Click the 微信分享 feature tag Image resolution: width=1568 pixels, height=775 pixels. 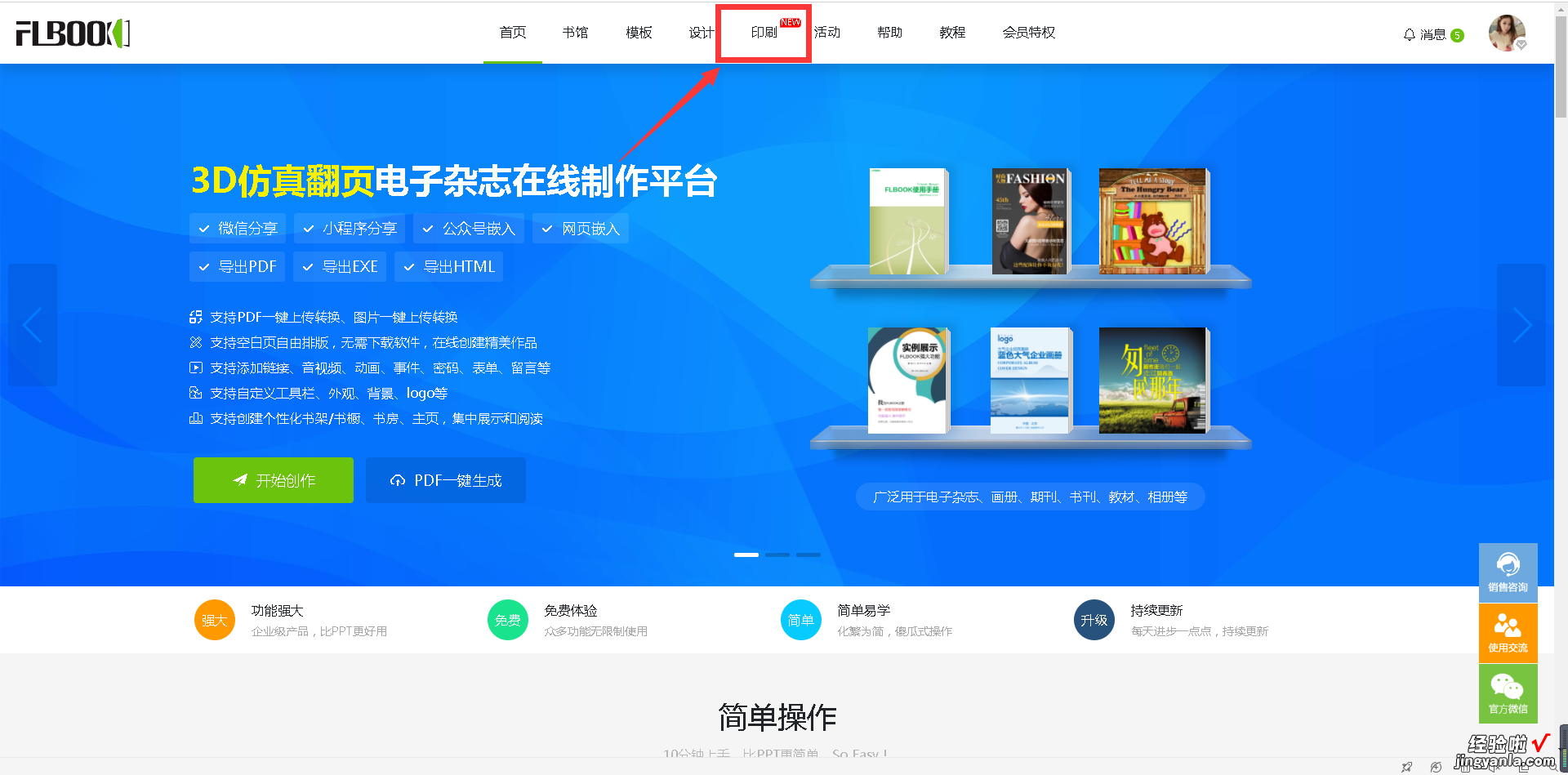point(238,229)
